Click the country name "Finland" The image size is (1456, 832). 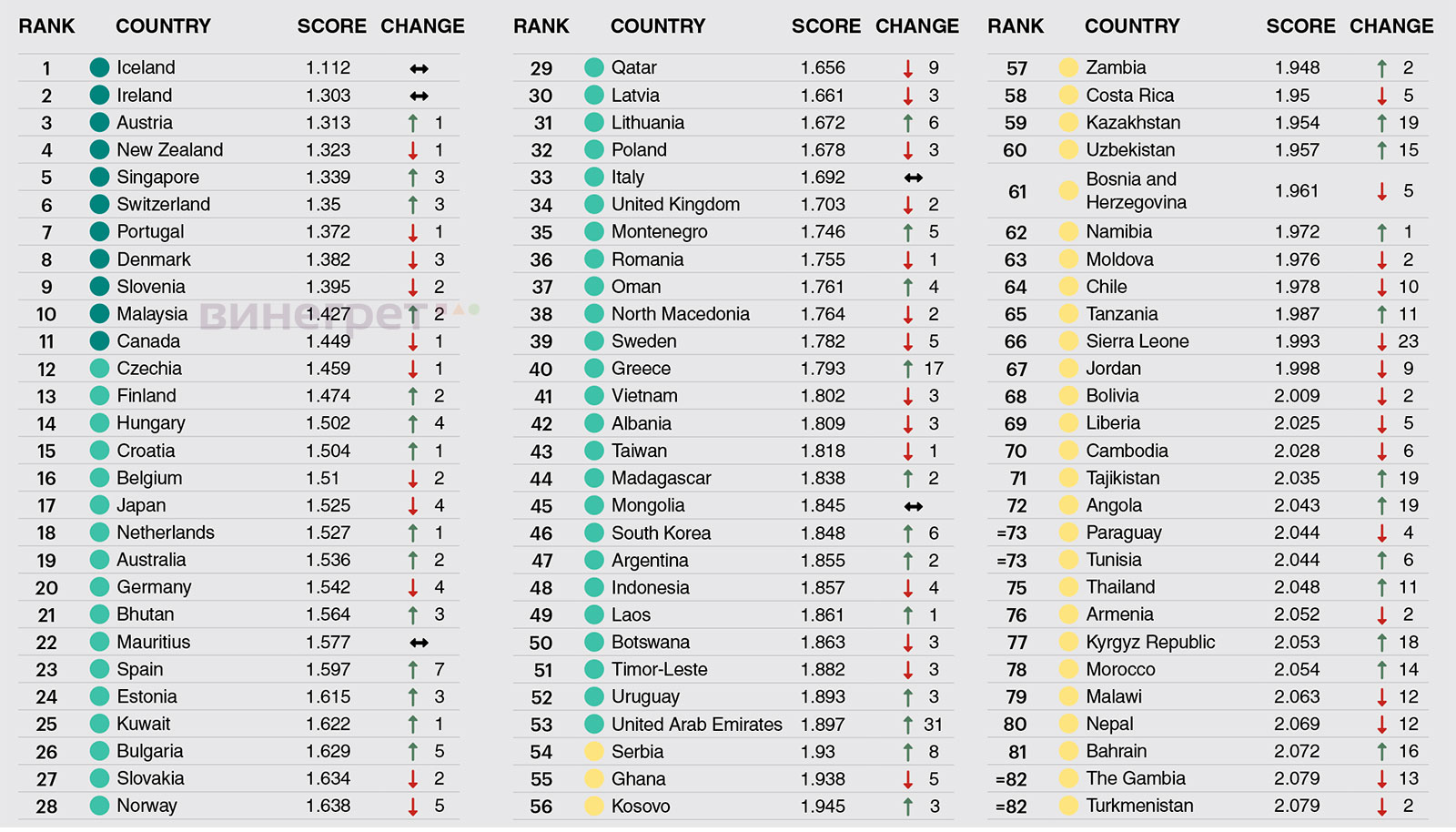coord(147,396)
